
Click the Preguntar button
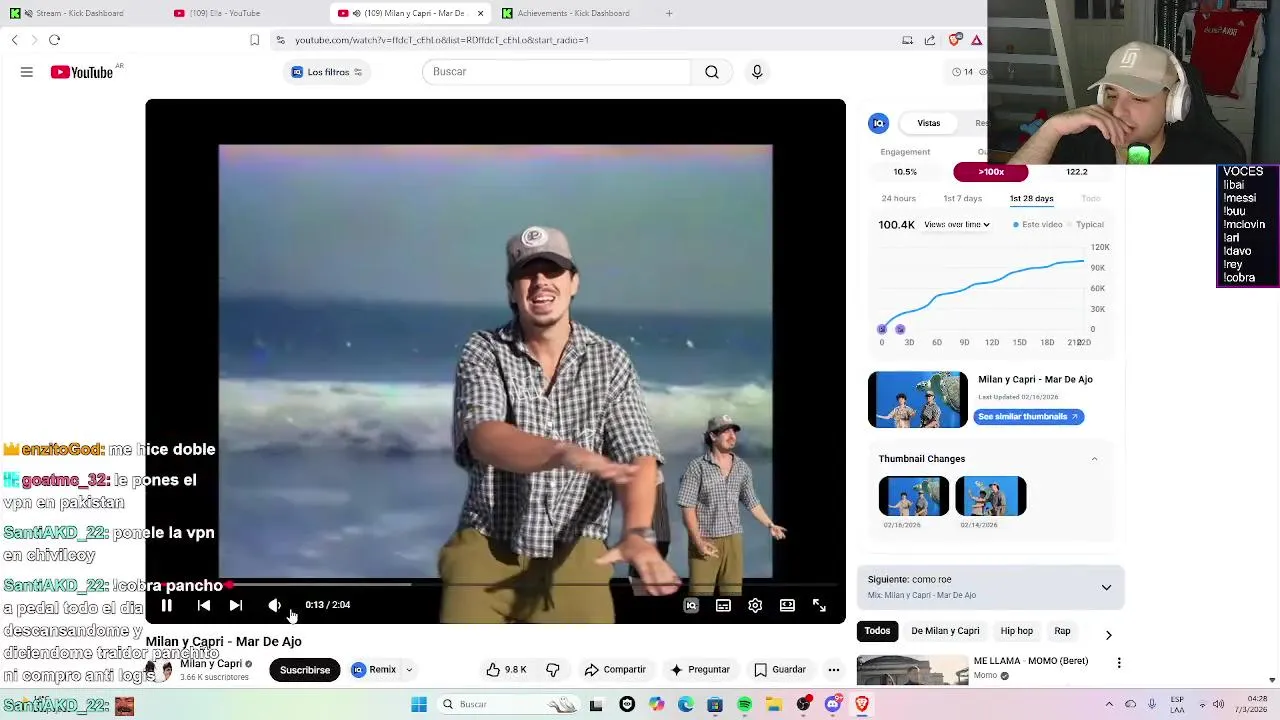tap(700, 670)
